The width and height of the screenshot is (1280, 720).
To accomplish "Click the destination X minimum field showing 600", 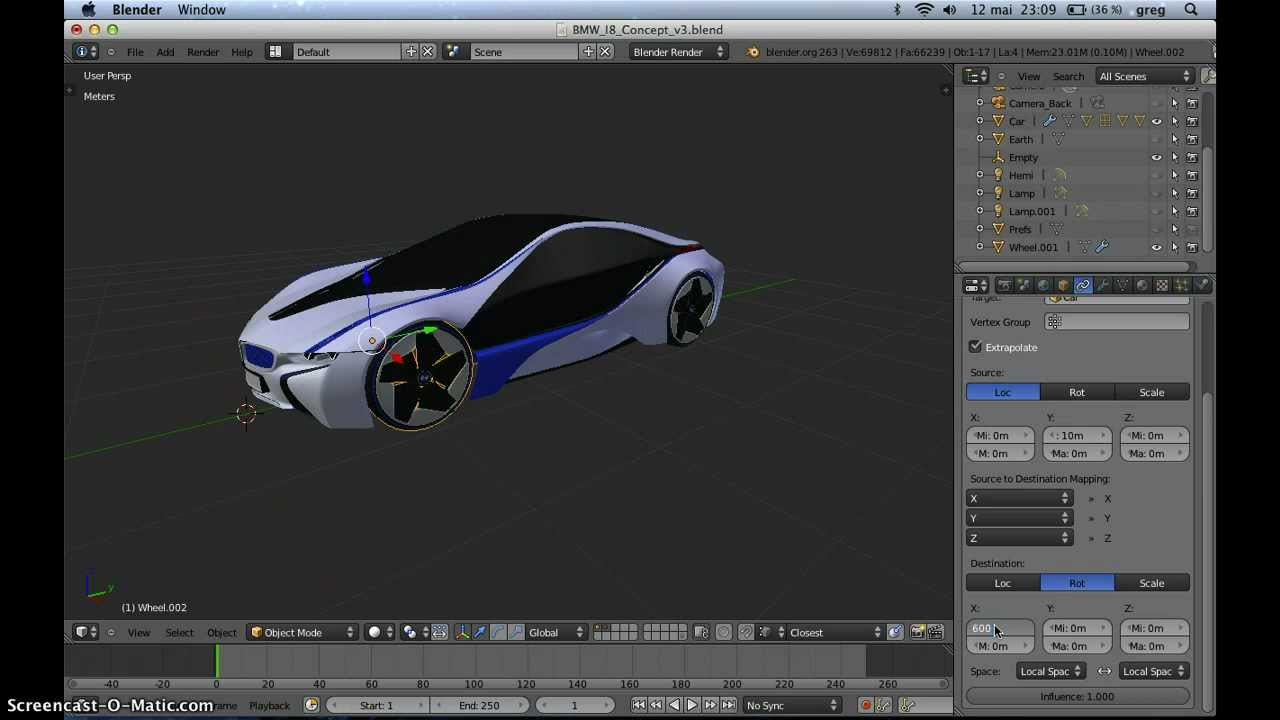I will click(1000, 628).
